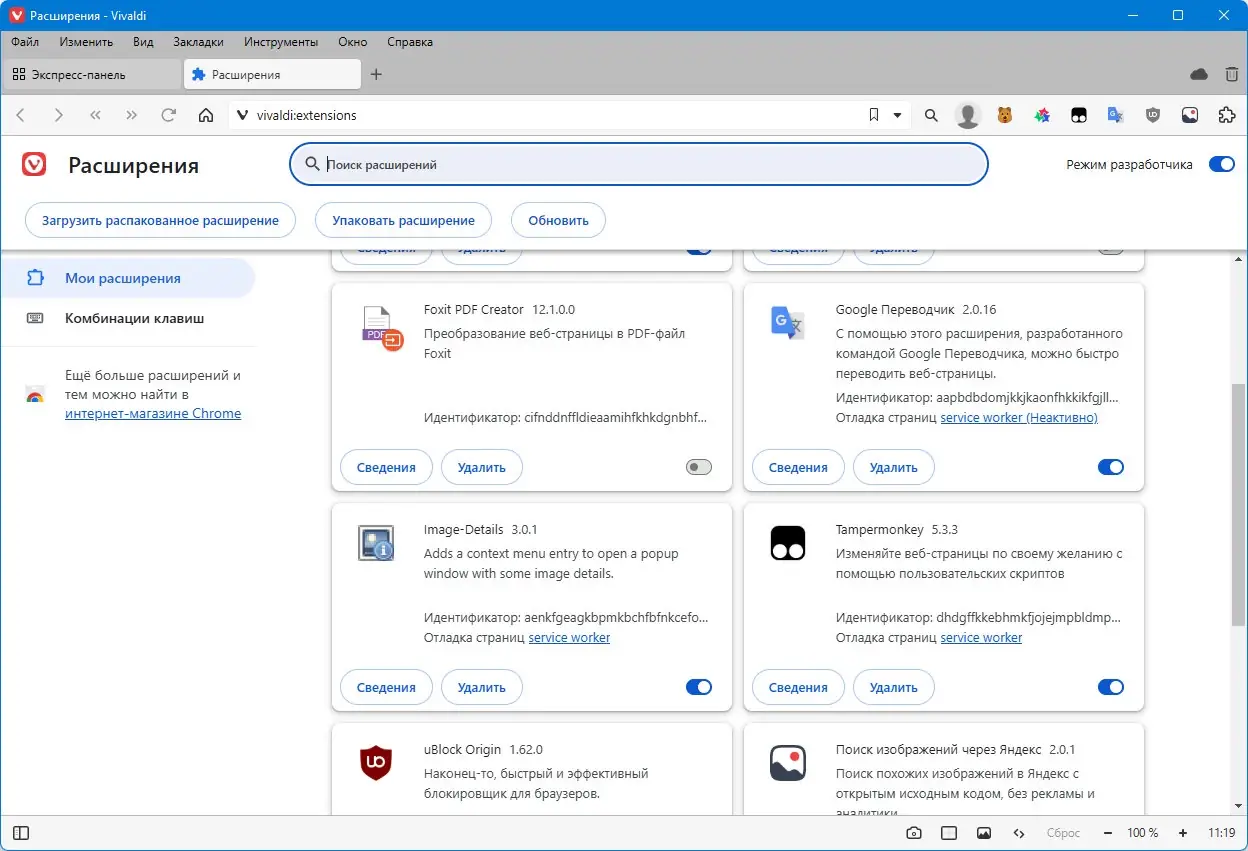
Task: Click the zoom plus button in status bar
Action: coord(1183,833)
